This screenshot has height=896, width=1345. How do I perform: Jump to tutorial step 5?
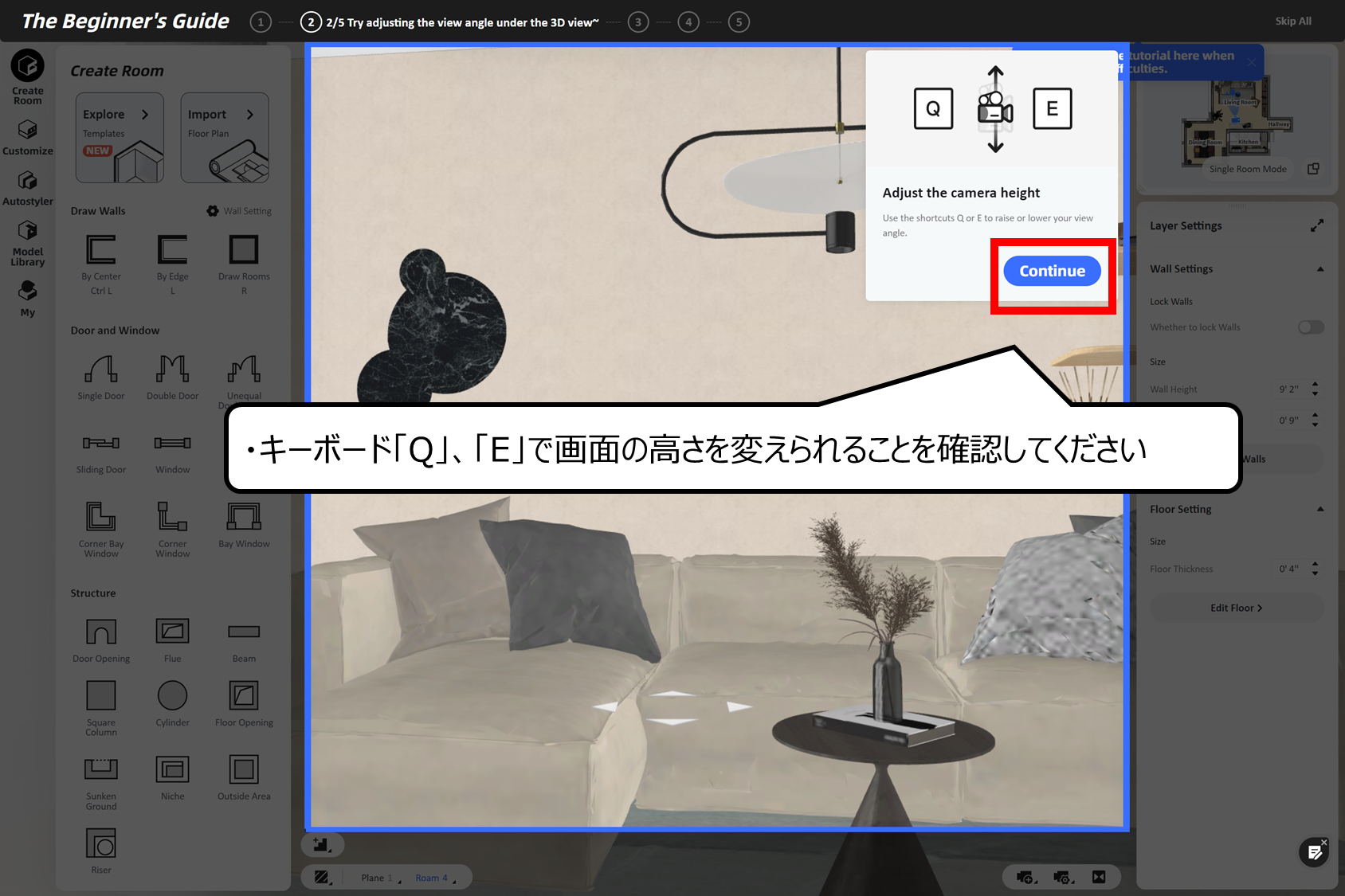(x=739, y=22)
